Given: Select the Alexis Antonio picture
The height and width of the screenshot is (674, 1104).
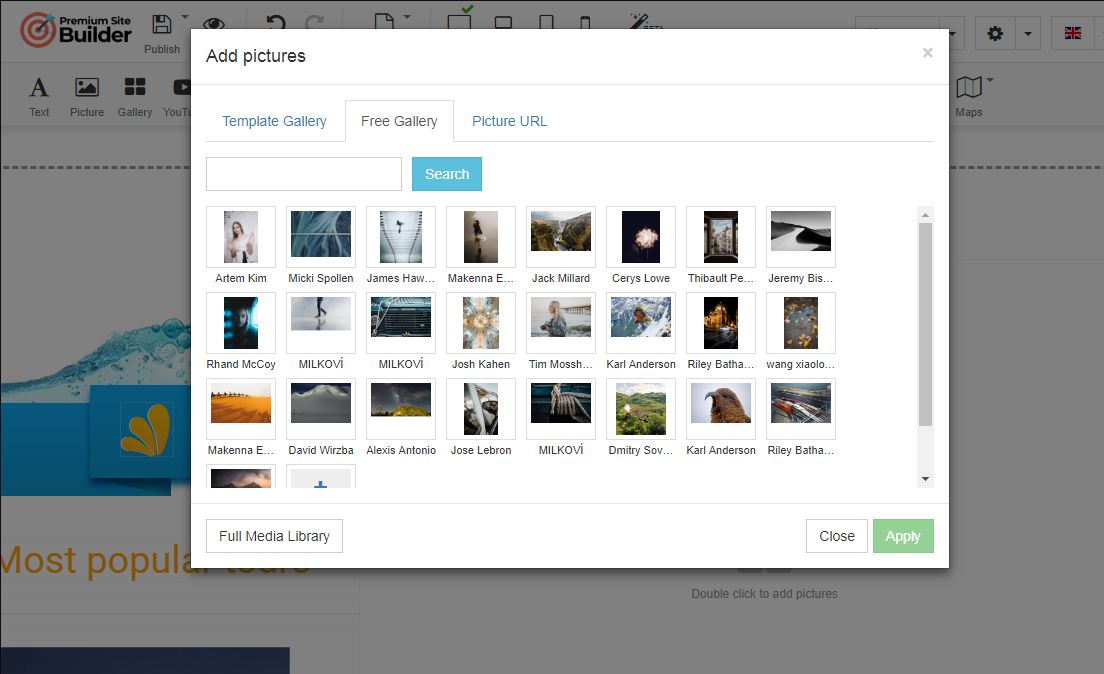Looking at the screenshot, I should click(401, 408).
